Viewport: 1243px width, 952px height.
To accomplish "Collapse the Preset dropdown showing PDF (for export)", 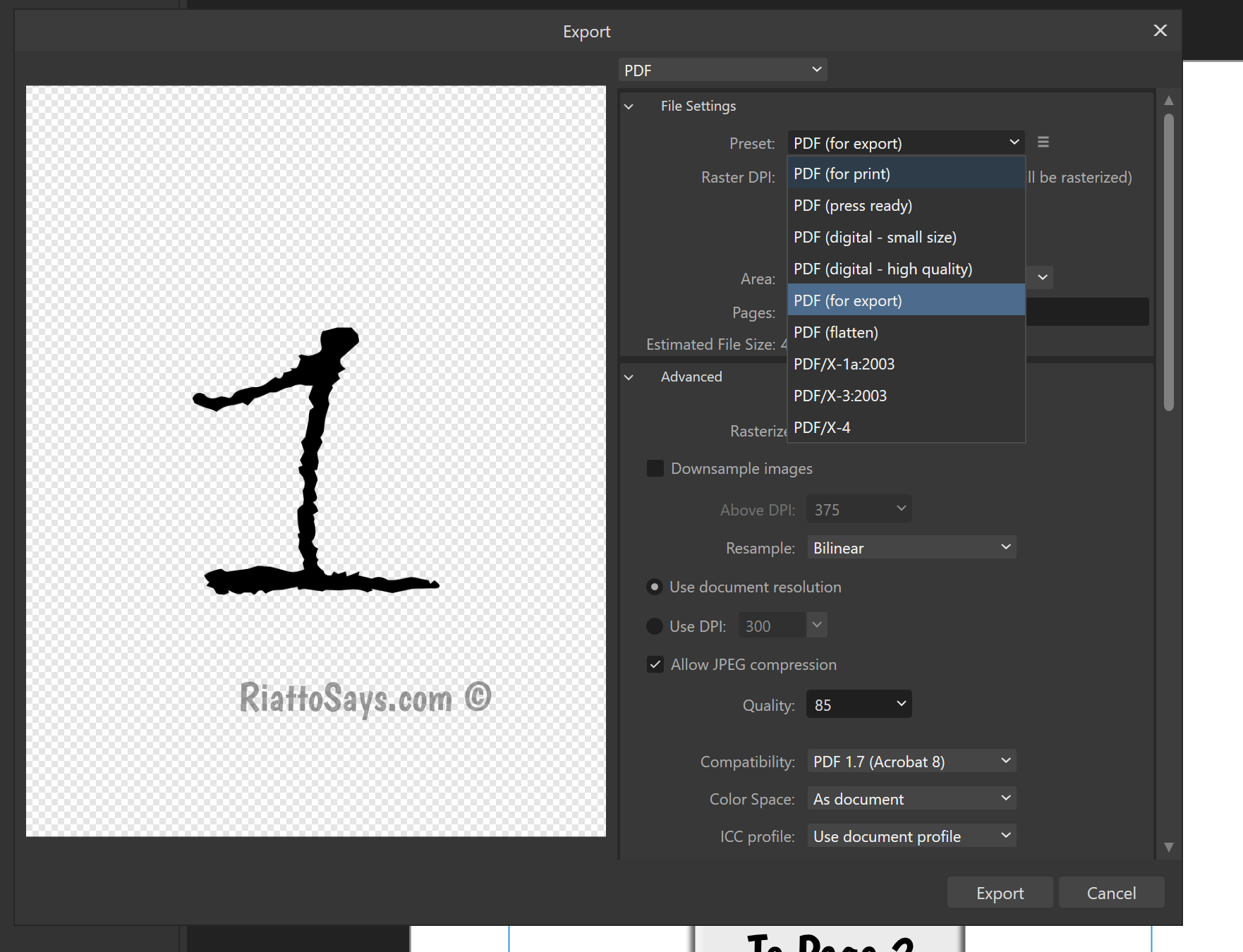I will (x=906, y=143).
